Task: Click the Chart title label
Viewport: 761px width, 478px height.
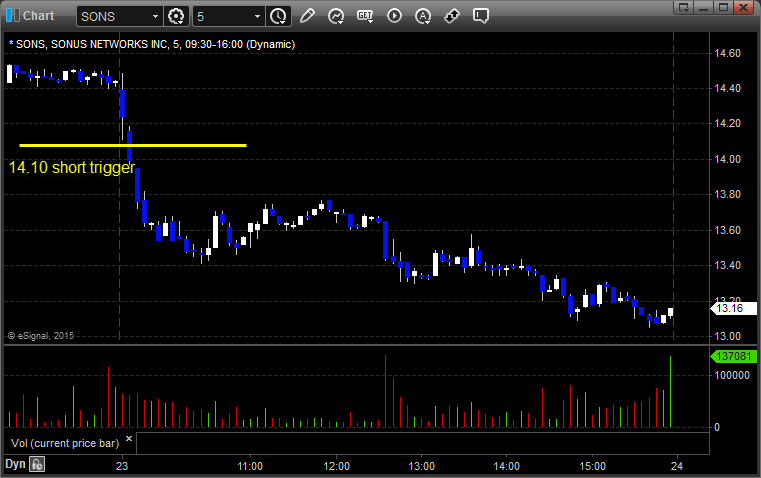Action: click(38, 16)
